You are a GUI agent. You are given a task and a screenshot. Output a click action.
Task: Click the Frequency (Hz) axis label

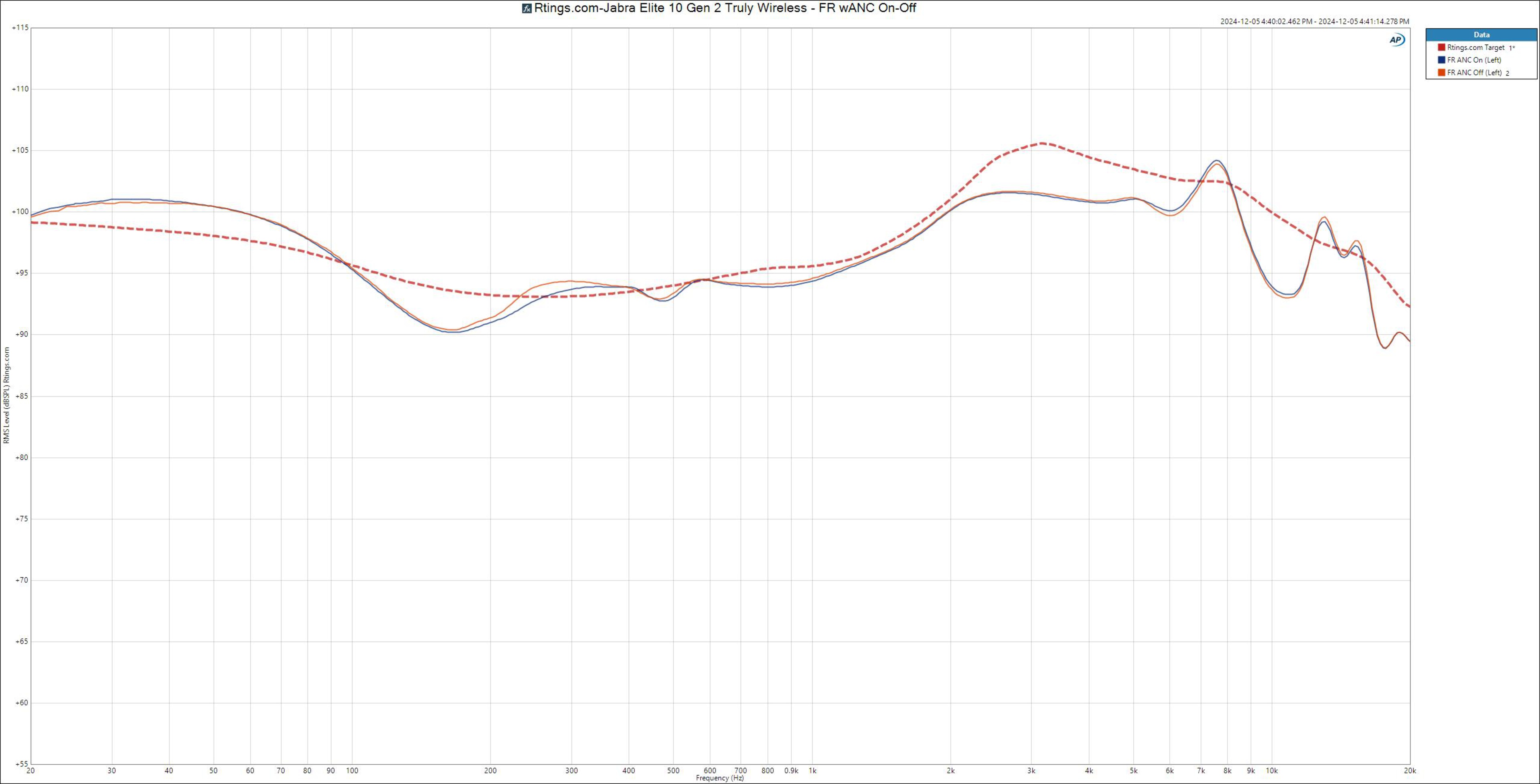point(720,778)
